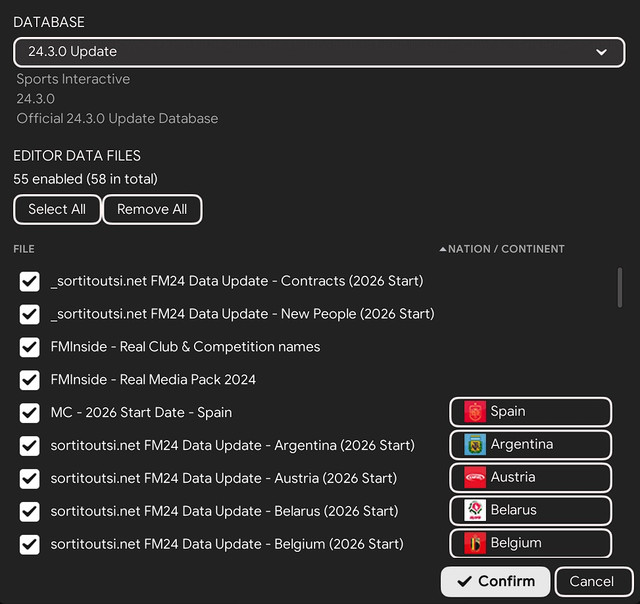Toggle FMInside Real Media Pack 2024 checkbox
Screen dimensions: 640x604
click(29, 380)
